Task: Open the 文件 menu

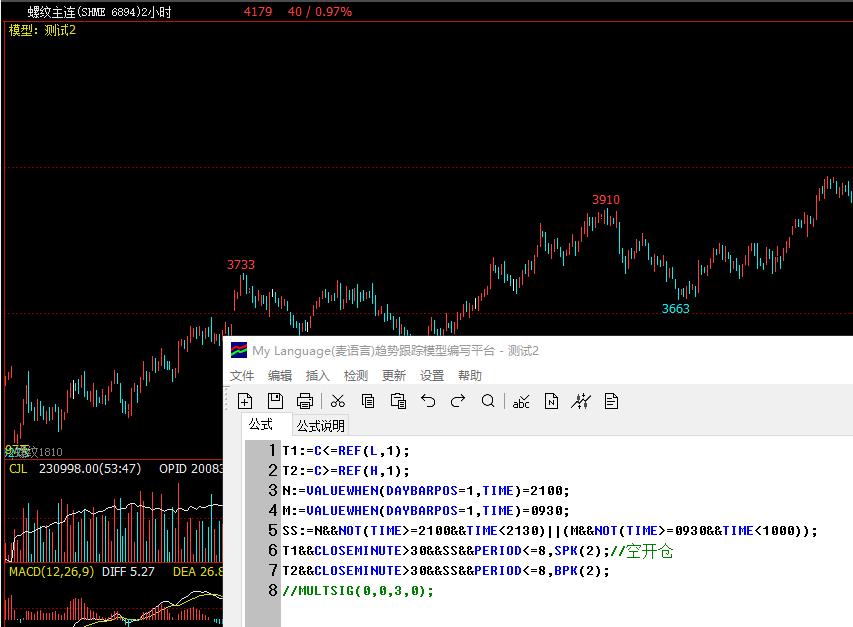Action: click(242, 376)
